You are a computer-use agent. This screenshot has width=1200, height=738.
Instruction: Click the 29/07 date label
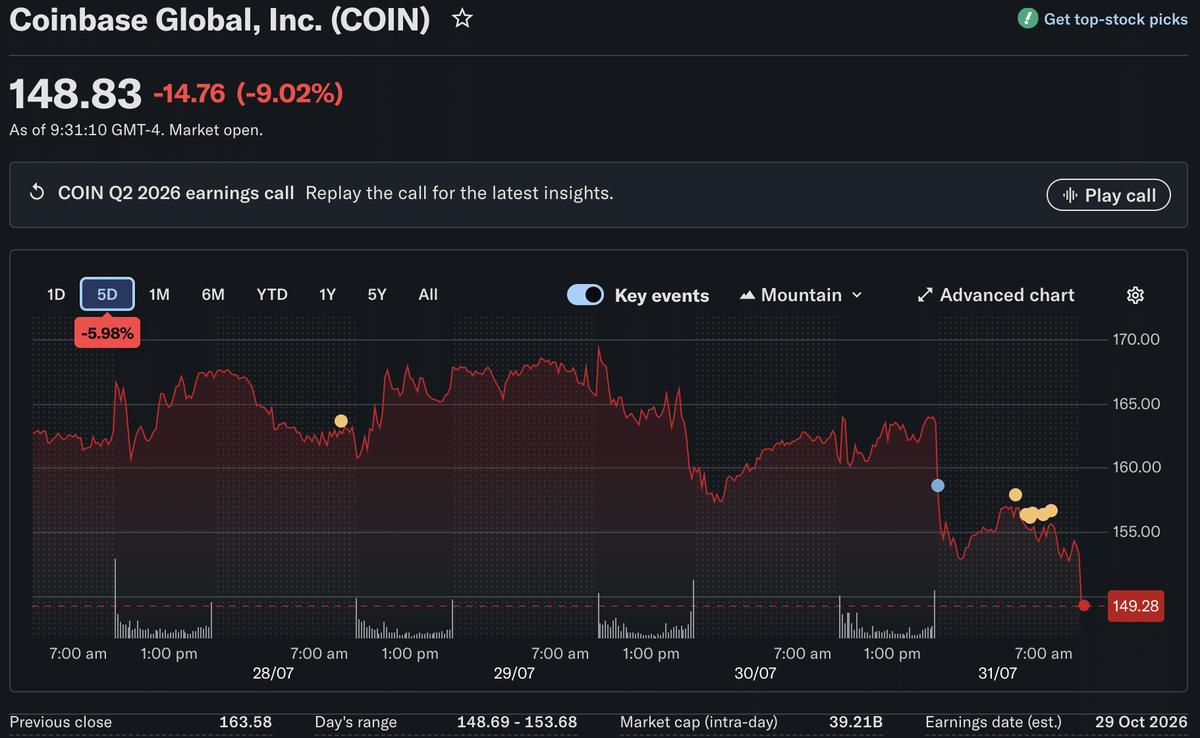pos(514,673)
